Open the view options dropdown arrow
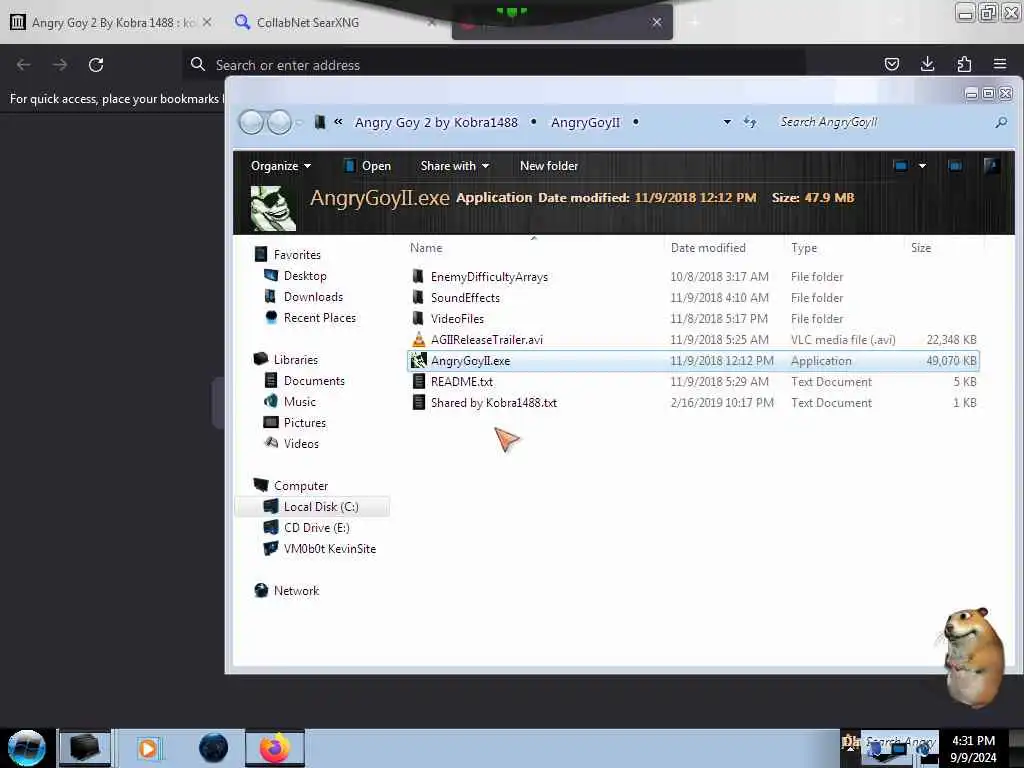The width and height of the screenshot is (1024, 768). [922, 166]
